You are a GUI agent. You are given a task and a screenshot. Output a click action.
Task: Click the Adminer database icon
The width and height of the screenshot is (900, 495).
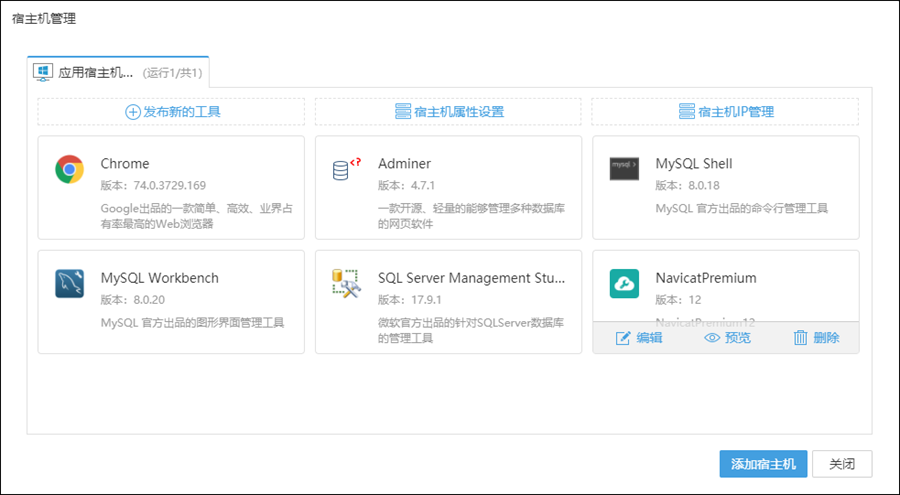346,169
